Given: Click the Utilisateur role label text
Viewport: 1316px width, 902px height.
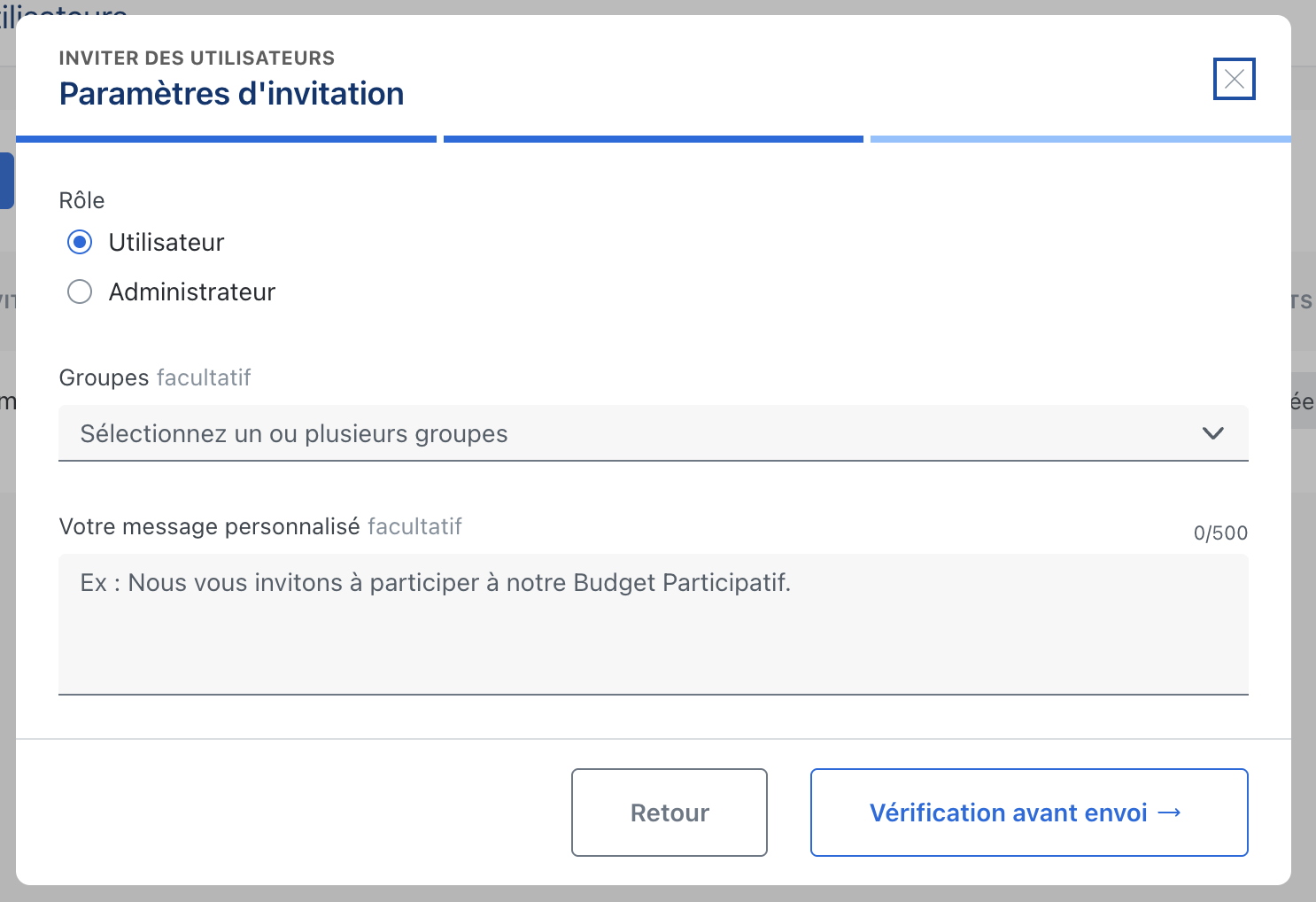Looking at the screenshot, I should point(166,243).
